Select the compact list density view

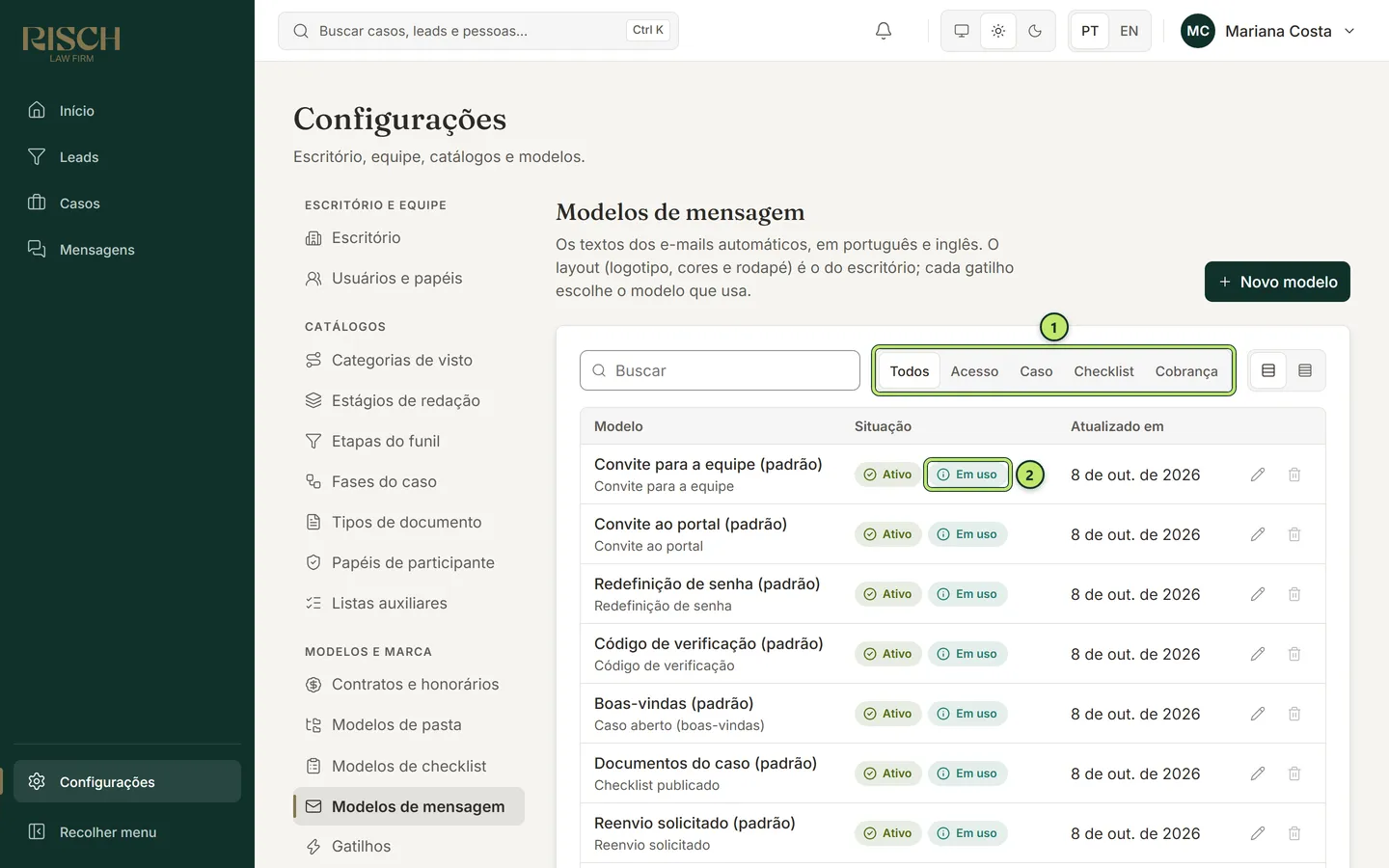[1305, 370]
